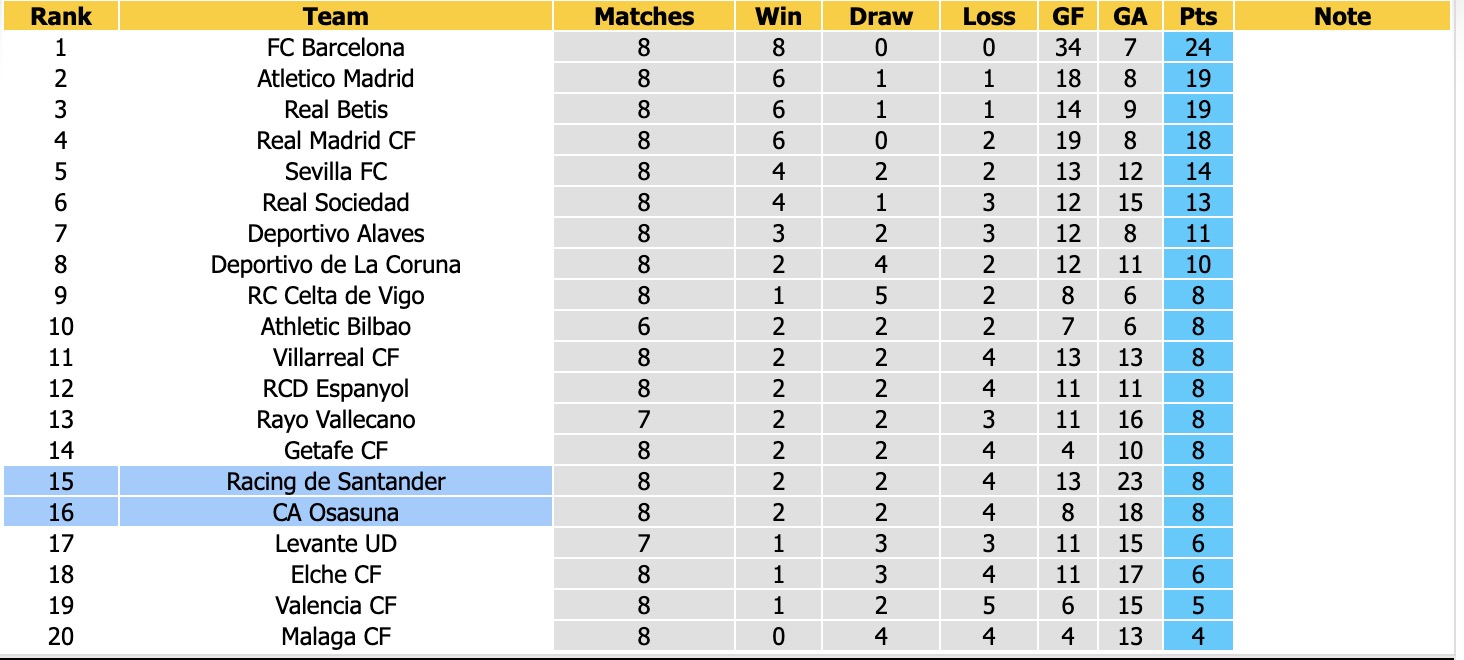Click the Win column header
This screenshot has height=660, width=1464.
pyautogui.click(x=779, y=16)
